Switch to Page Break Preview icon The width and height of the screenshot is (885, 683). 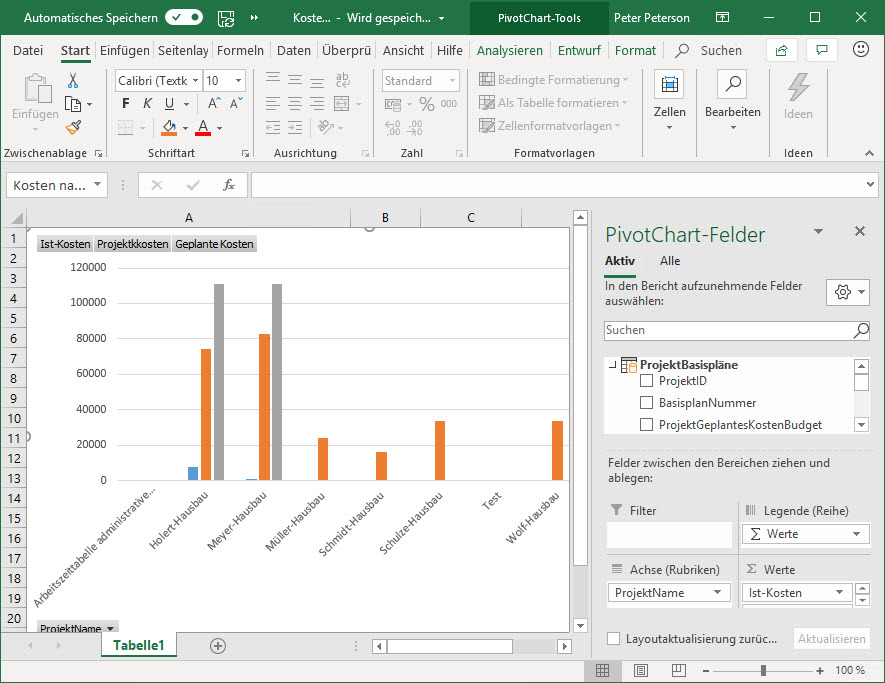(x=678, y=670)
